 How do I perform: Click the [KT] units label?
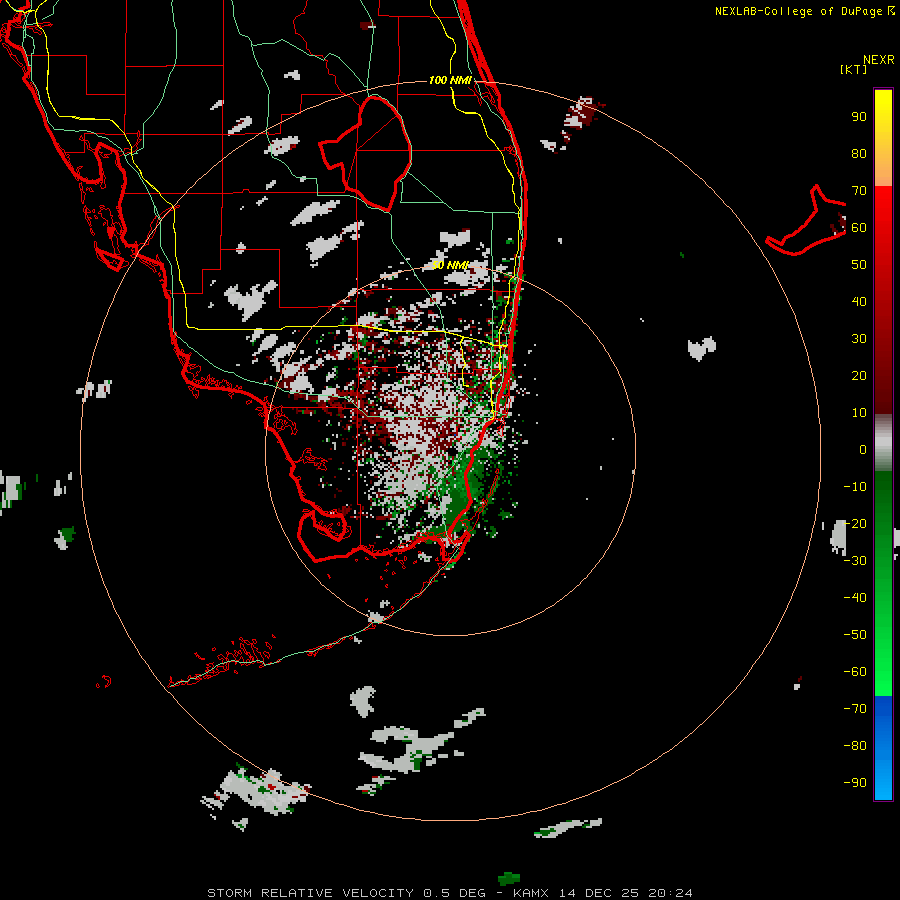pos(854,69)
